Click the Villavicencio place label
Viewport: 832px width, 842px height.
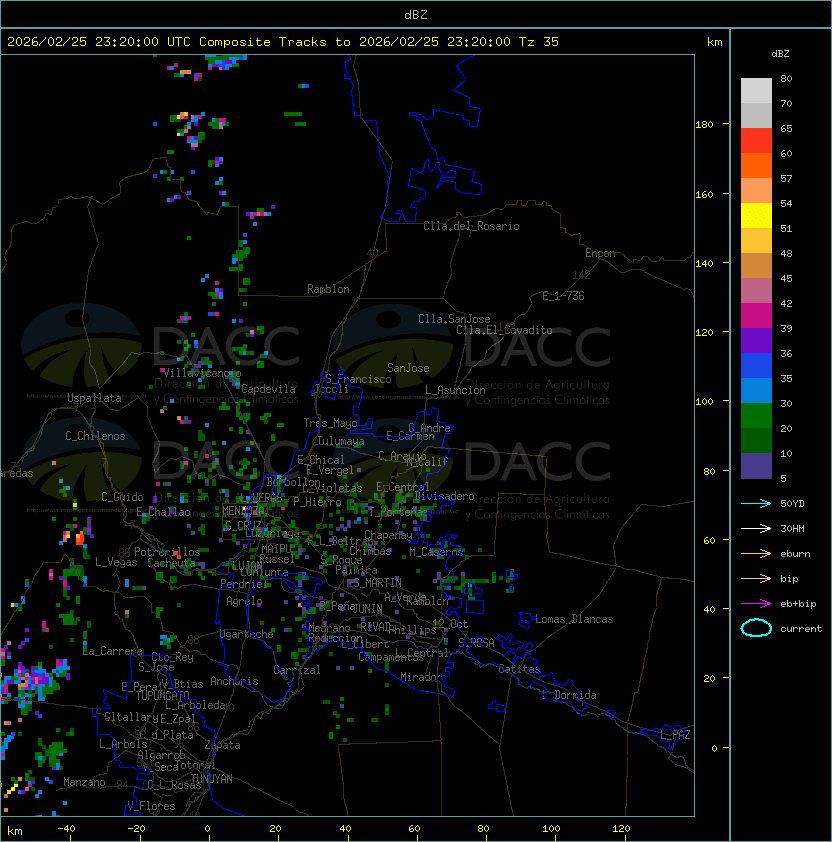(202, 373)
